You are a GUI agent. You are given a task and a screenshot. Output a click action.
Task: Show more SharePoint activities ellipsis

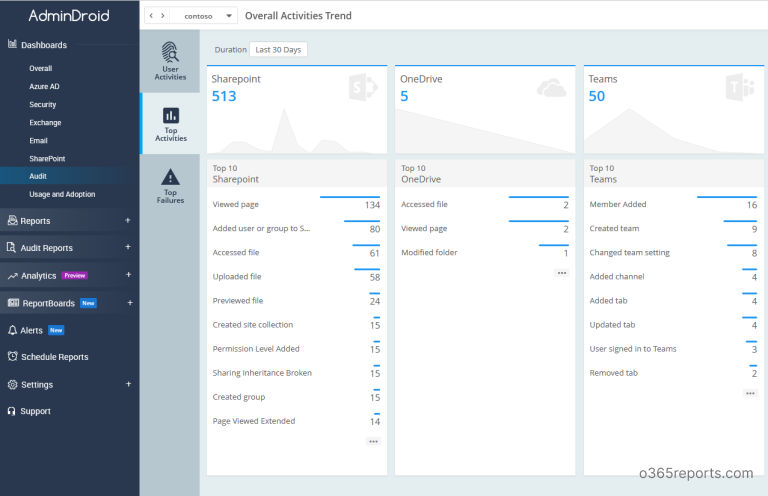(373, 442)
